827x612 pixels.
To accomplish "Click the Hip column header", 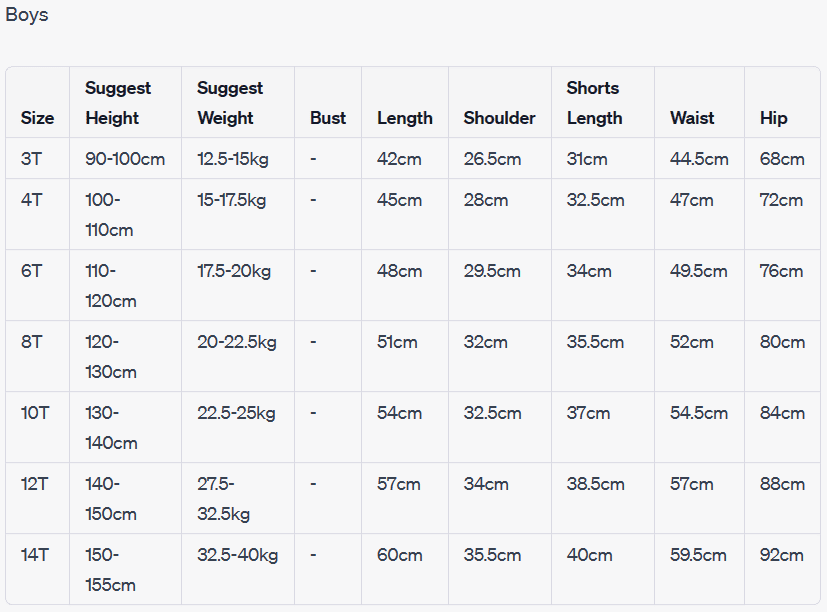I will [x=773, y=118].
